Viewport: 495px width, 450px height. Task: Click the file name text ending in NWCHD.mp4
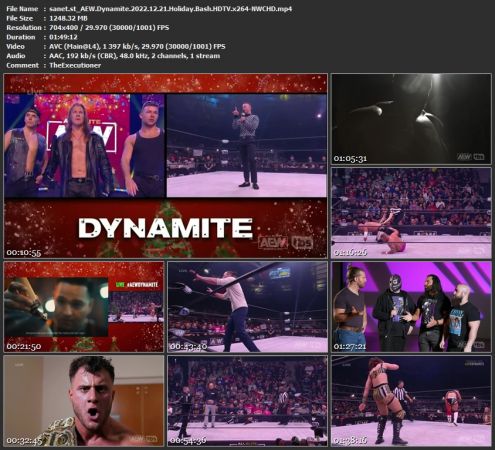pos(171,9)
